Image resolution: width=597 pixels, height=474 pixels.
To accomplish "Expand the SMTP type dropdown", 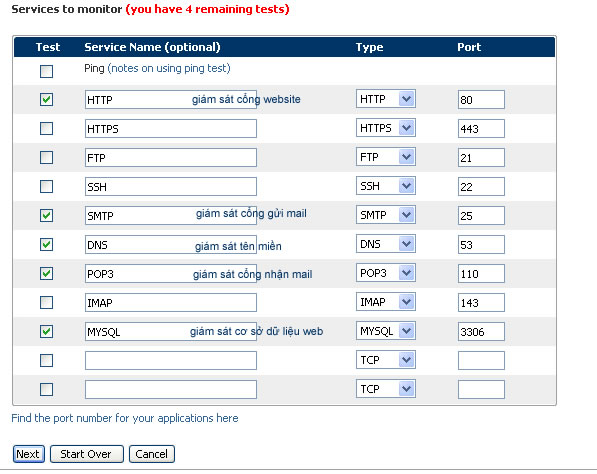I will click(386, 215).
